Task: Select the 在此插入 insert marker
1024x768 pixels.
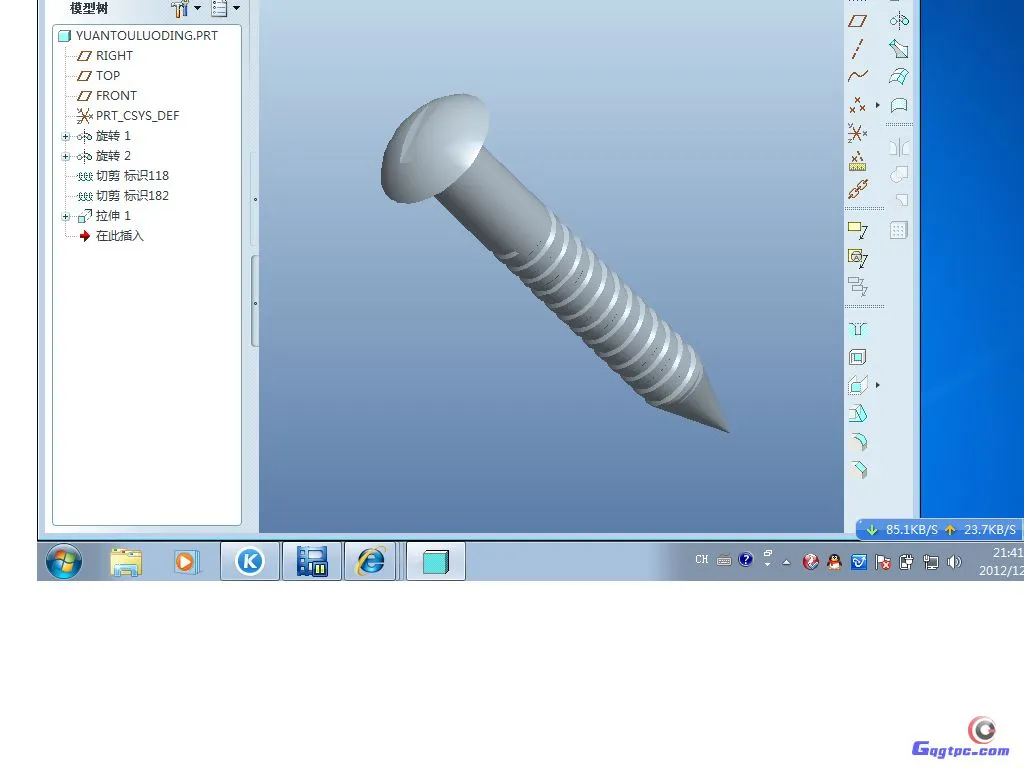Action: click(x=119, y=236)
